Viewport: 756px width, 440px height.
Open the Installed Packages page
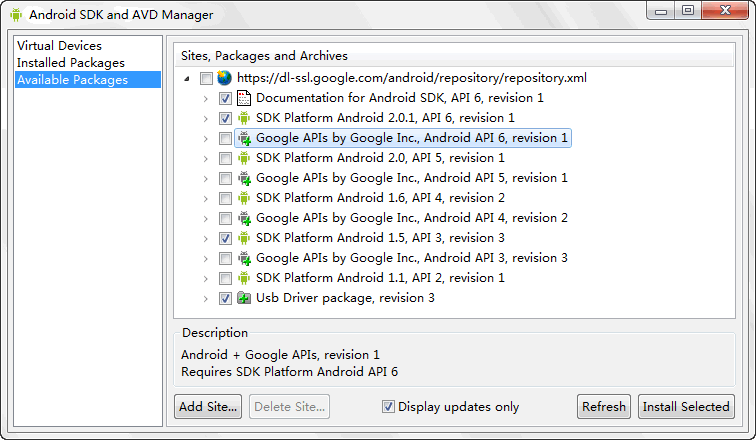(x=71, y=63)
